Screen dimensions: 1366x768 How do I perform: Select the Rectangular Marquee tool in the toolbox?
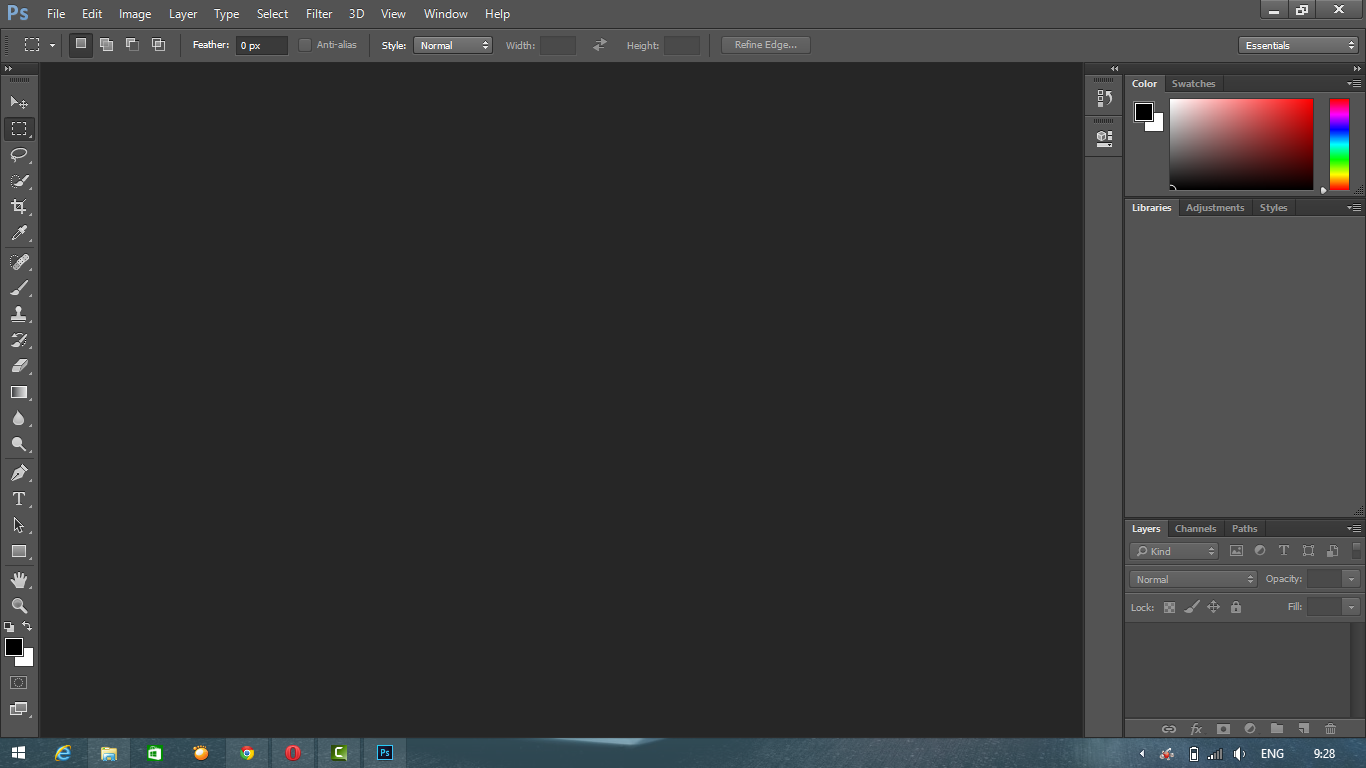point(19,129)
